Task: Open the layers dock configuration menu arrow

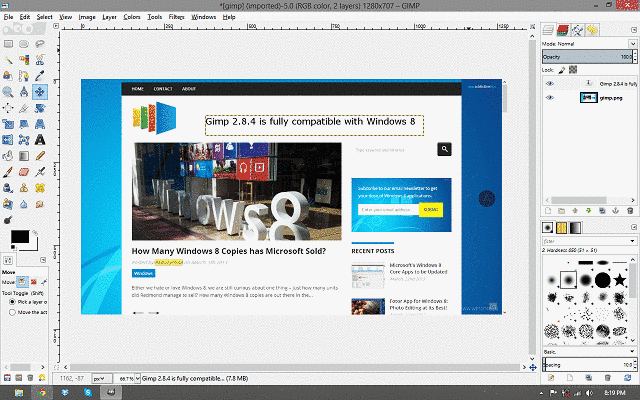Action: [633, 30]
